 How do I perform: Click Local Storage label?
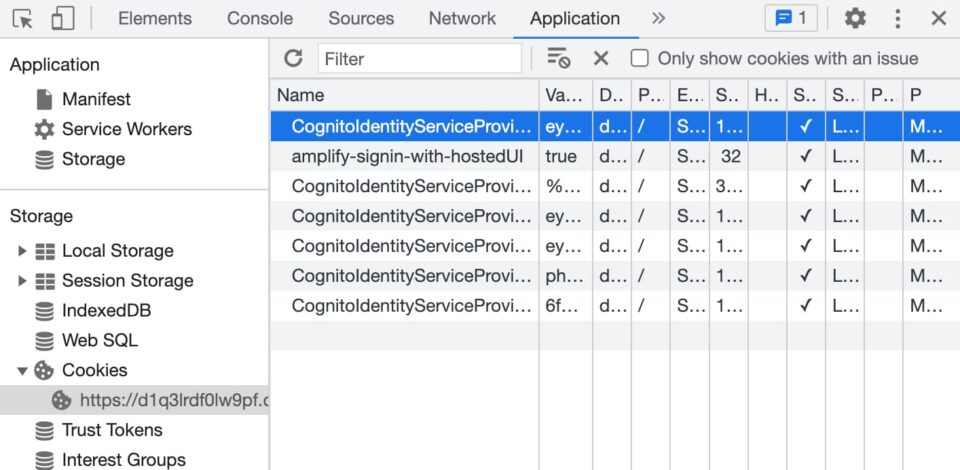pos(118,251)
